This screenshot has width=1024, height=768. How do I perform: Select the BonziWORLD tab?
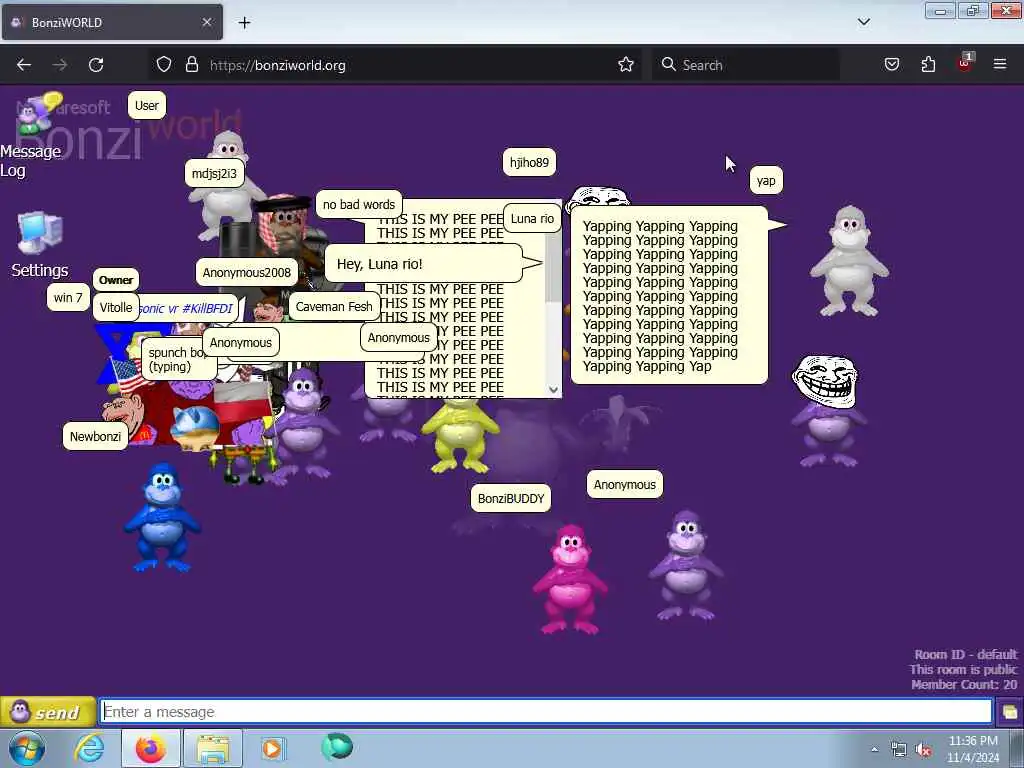[112, 22]
